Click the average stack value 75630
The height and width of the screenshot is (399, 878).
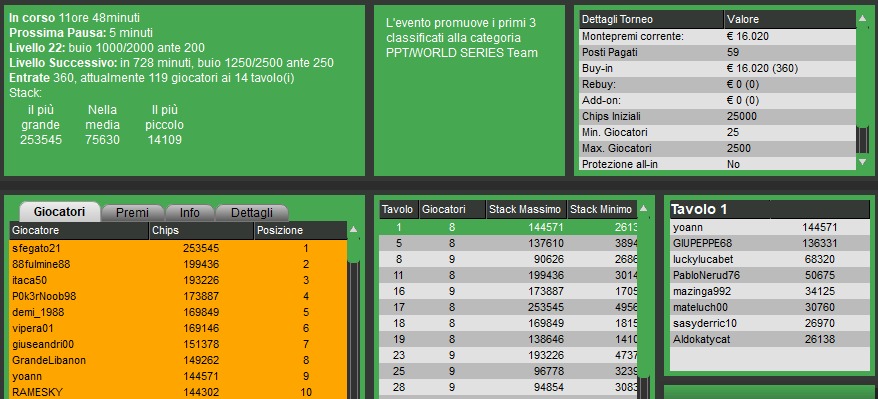(x=102, y=140)
